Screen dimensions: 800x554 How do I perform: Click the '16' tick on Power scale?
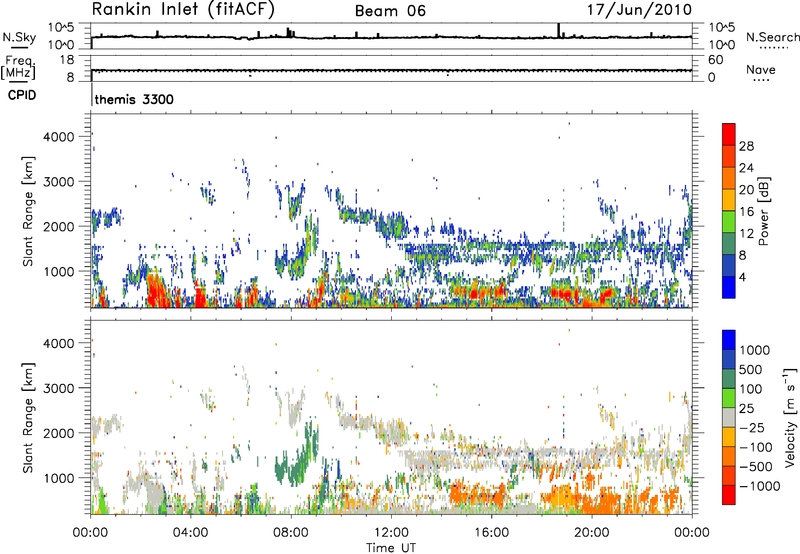tap(746, 212)
